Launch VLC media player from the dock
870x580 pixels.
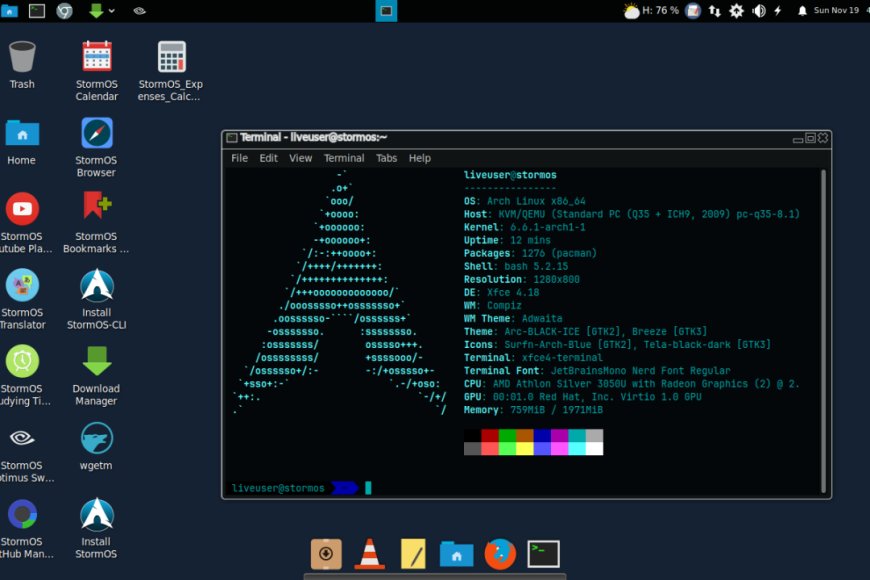coord(369,552)
